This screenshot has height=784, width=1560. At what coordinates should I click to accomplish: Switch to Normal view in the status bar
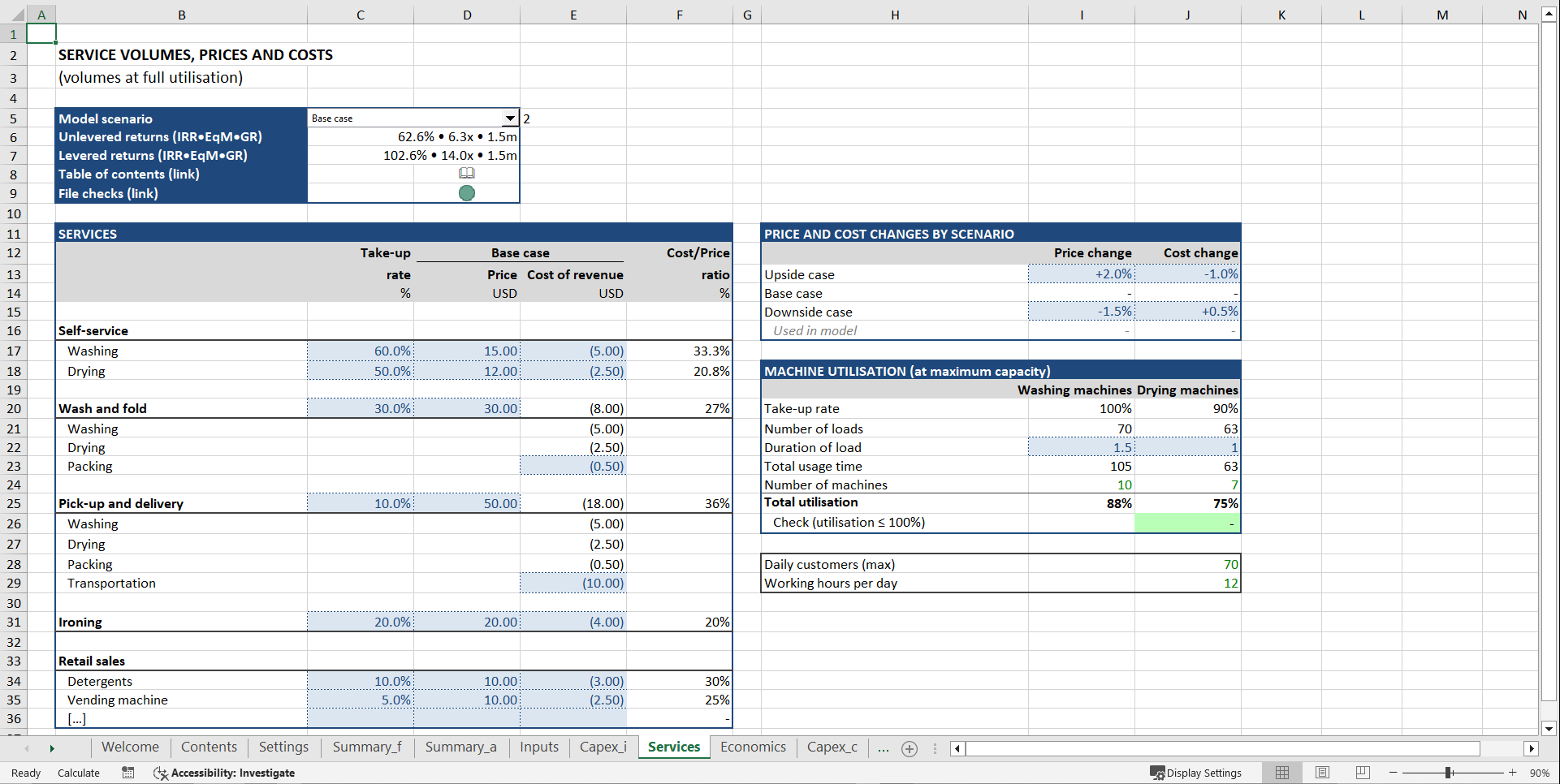pos(1282,773)
